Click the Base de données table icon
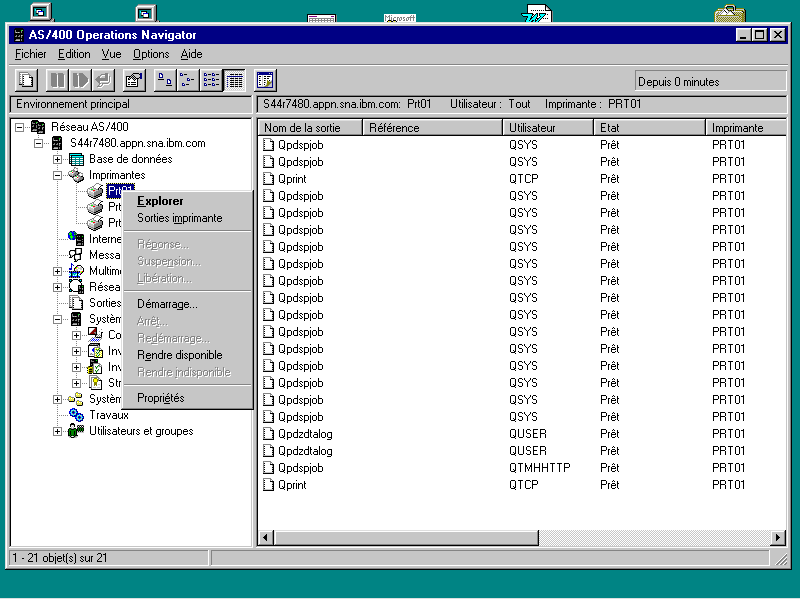The image size is (800, 600). tap(77, 159)
